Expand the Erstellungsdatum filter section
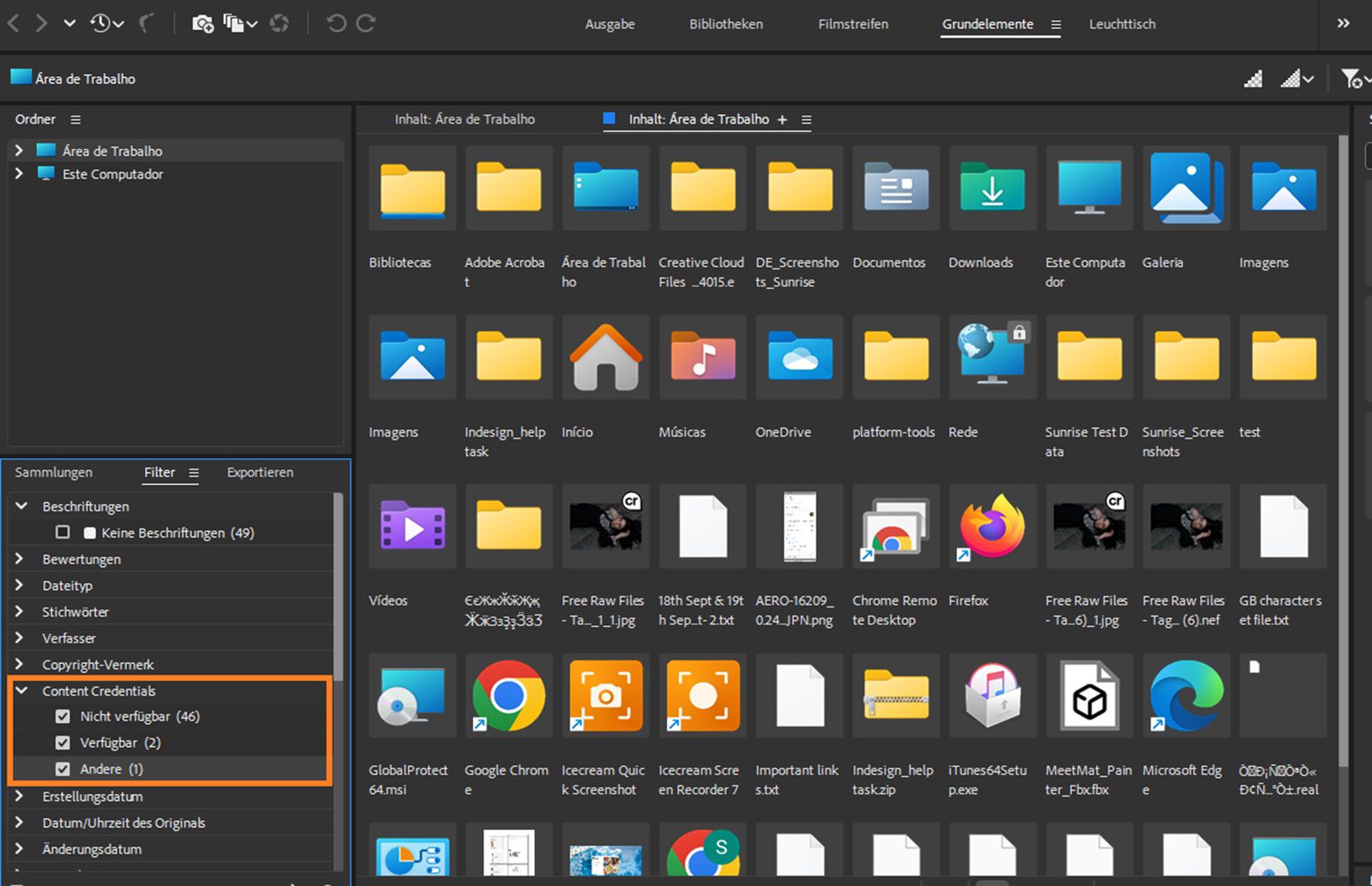Screen dimensions: 1372x886 click(20, 796)
